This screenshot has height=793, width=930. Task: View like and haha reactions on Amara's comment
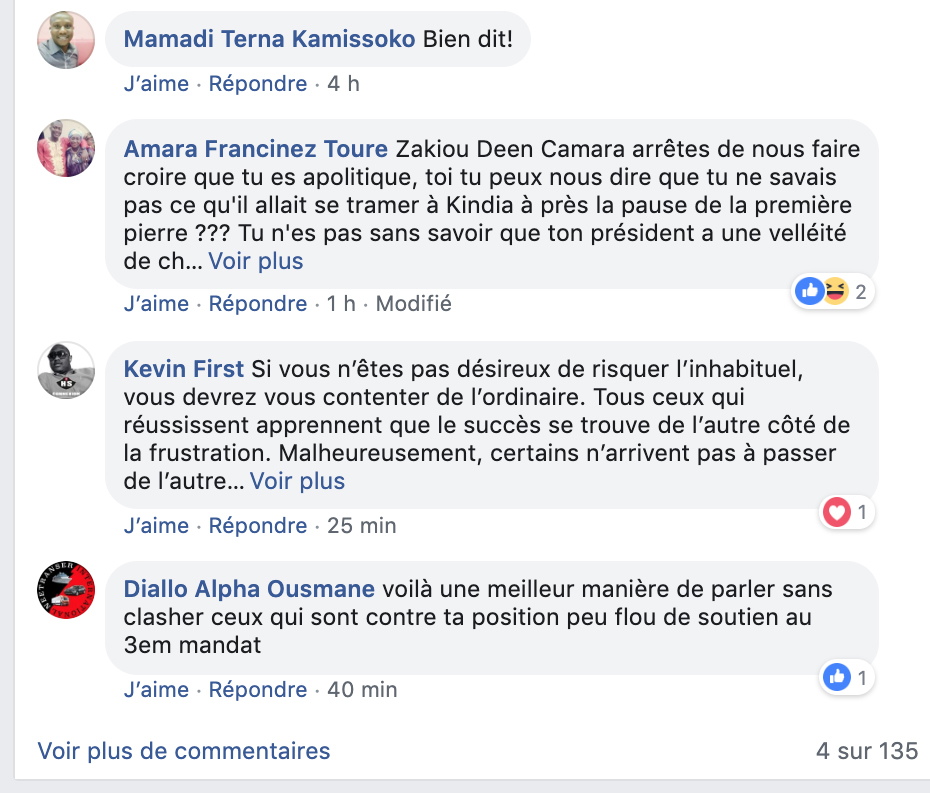(x=832, y=291)
